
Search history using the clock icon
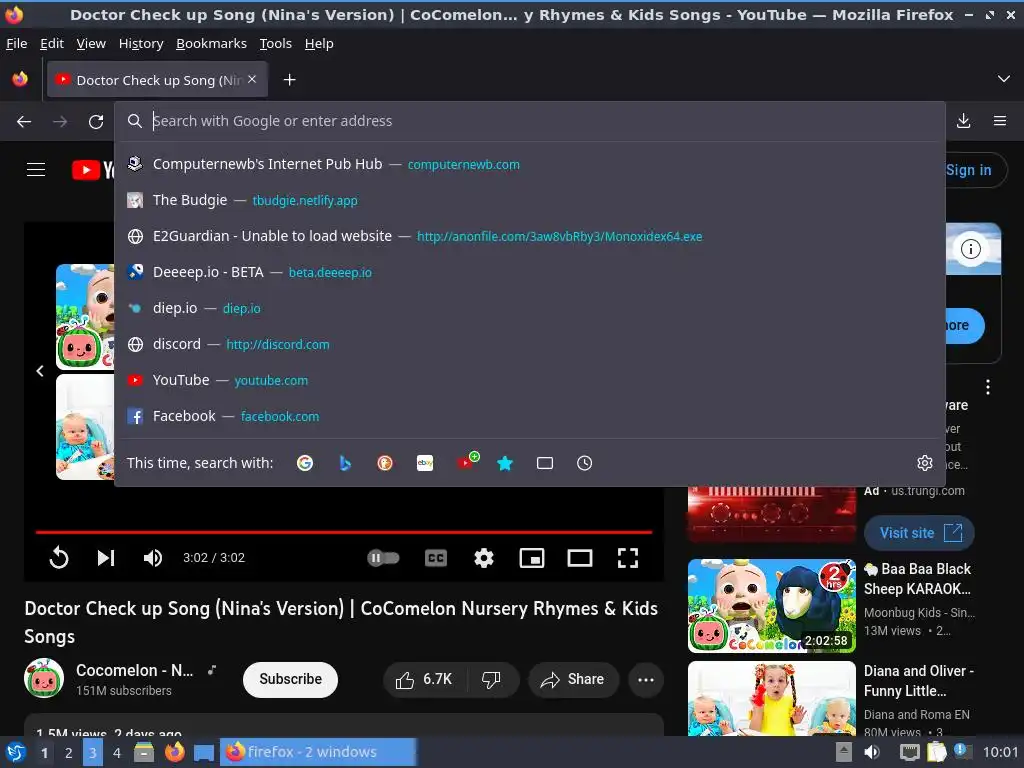tap(584, 463)
